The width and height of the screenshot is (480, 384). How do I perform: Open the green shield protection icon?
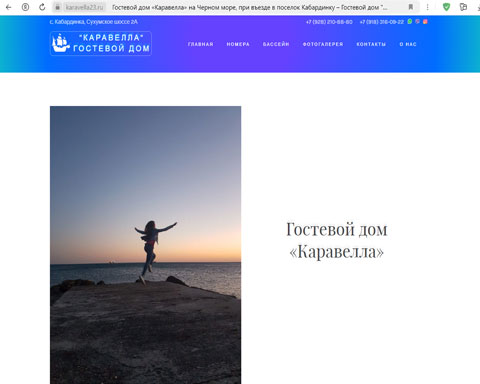tap(446, 7)
